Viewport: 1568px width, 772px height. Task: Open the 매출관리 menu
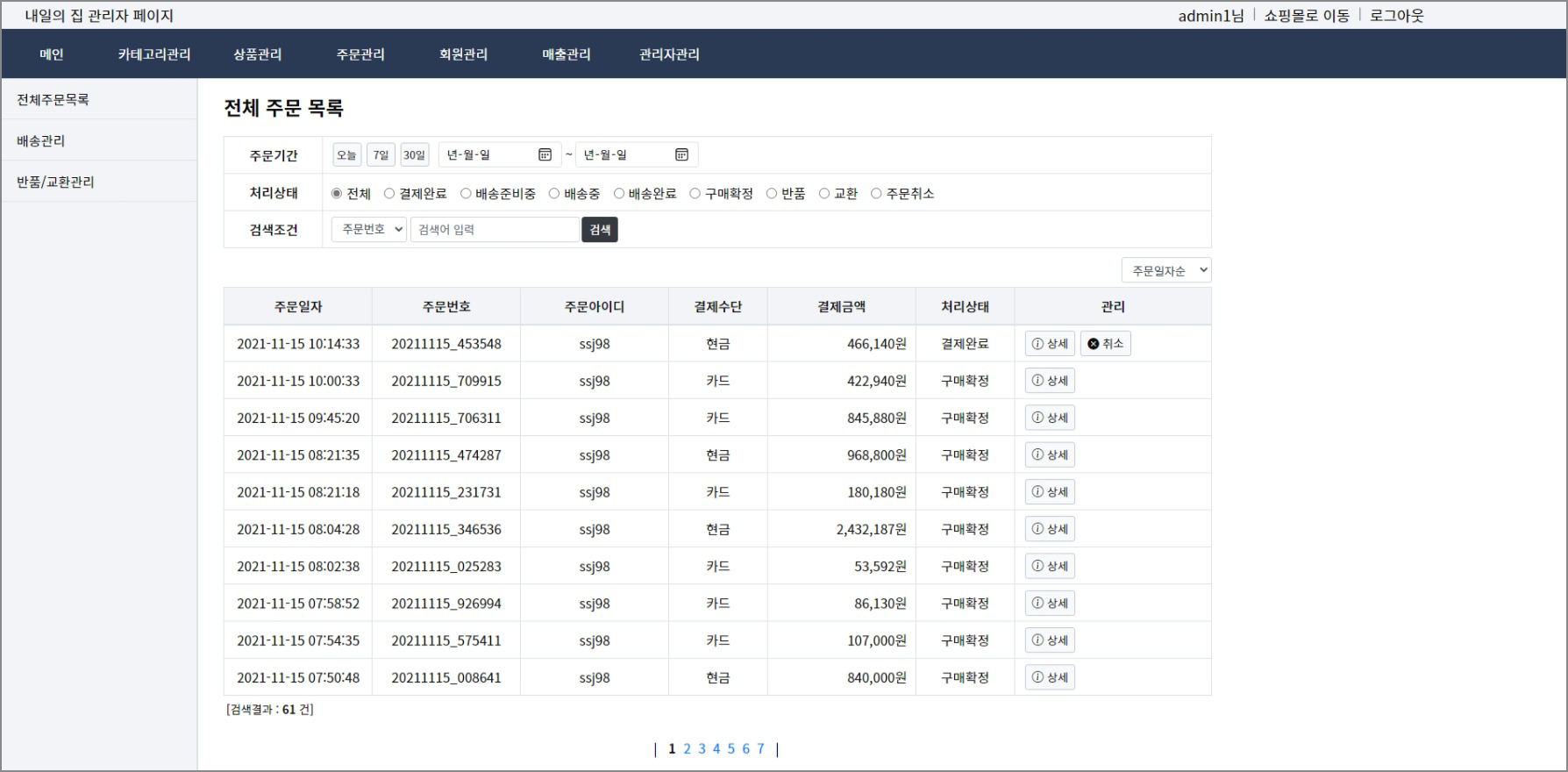[567, 54]
